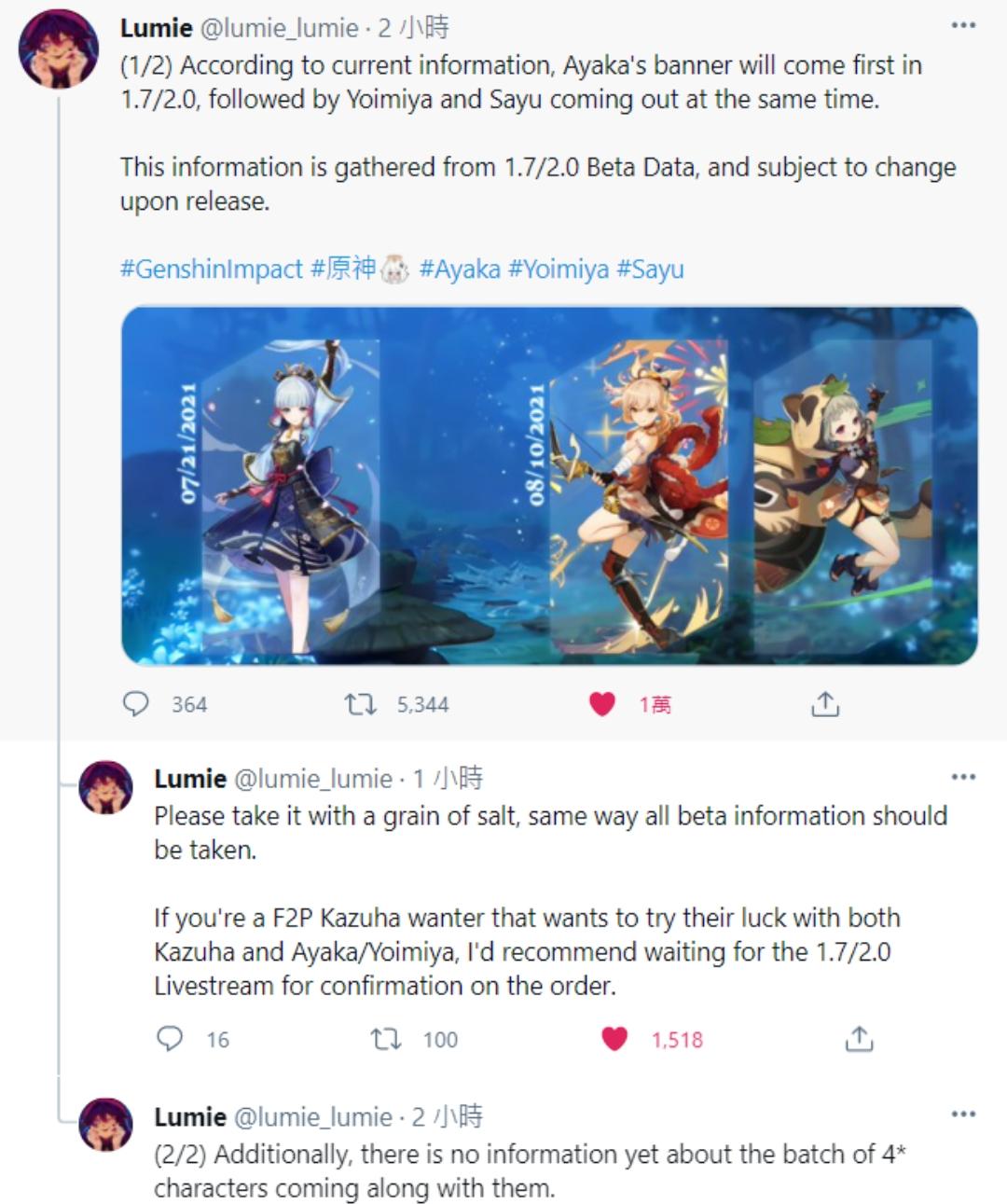
Task: Open the @lumie_lumie handle on the second tweet
Action: [312, 779]
